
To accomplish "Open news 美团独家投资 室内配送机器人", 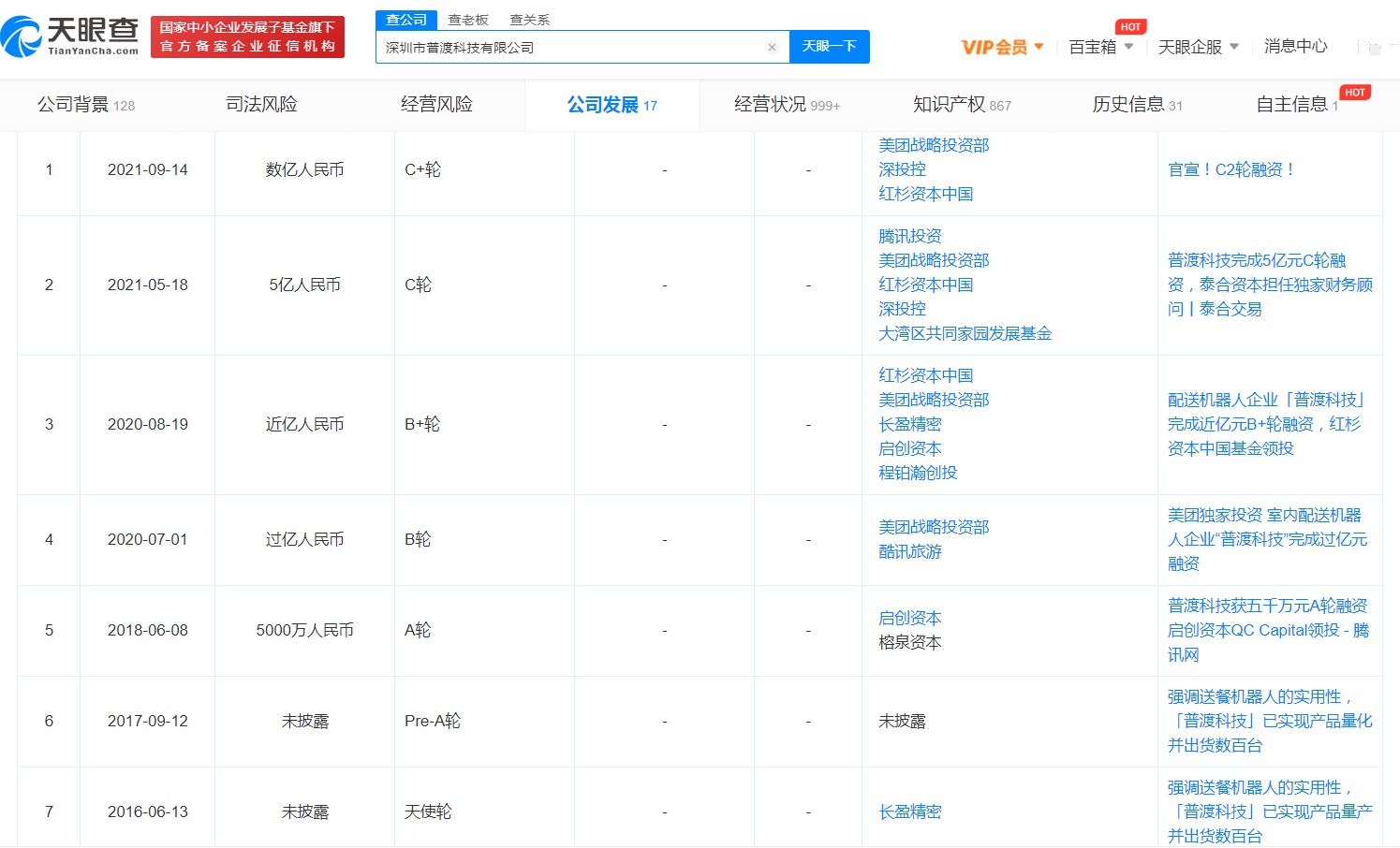I will click(x=1267, y=539).
